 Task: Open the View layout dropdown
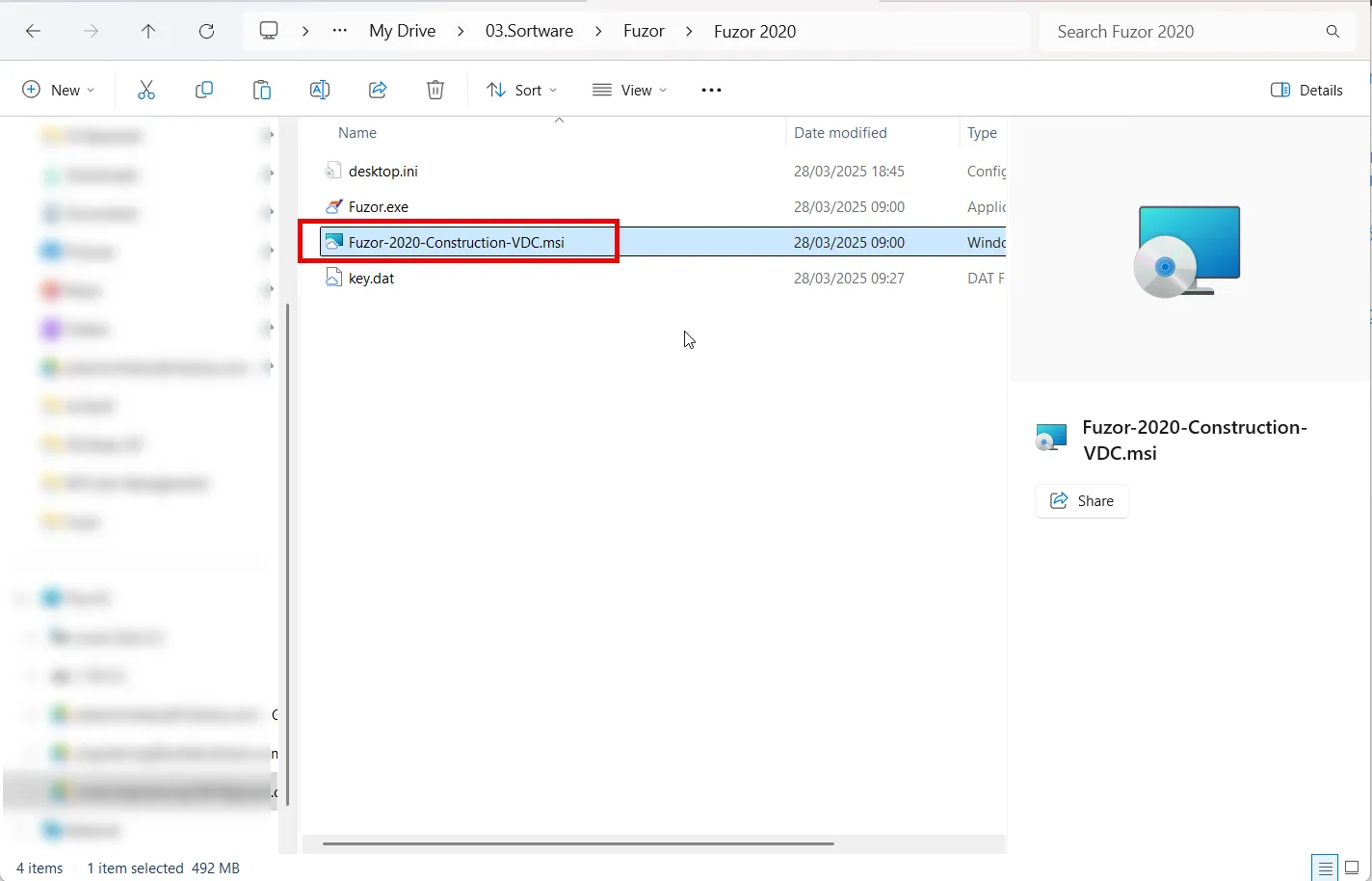[x=629, y=90]
